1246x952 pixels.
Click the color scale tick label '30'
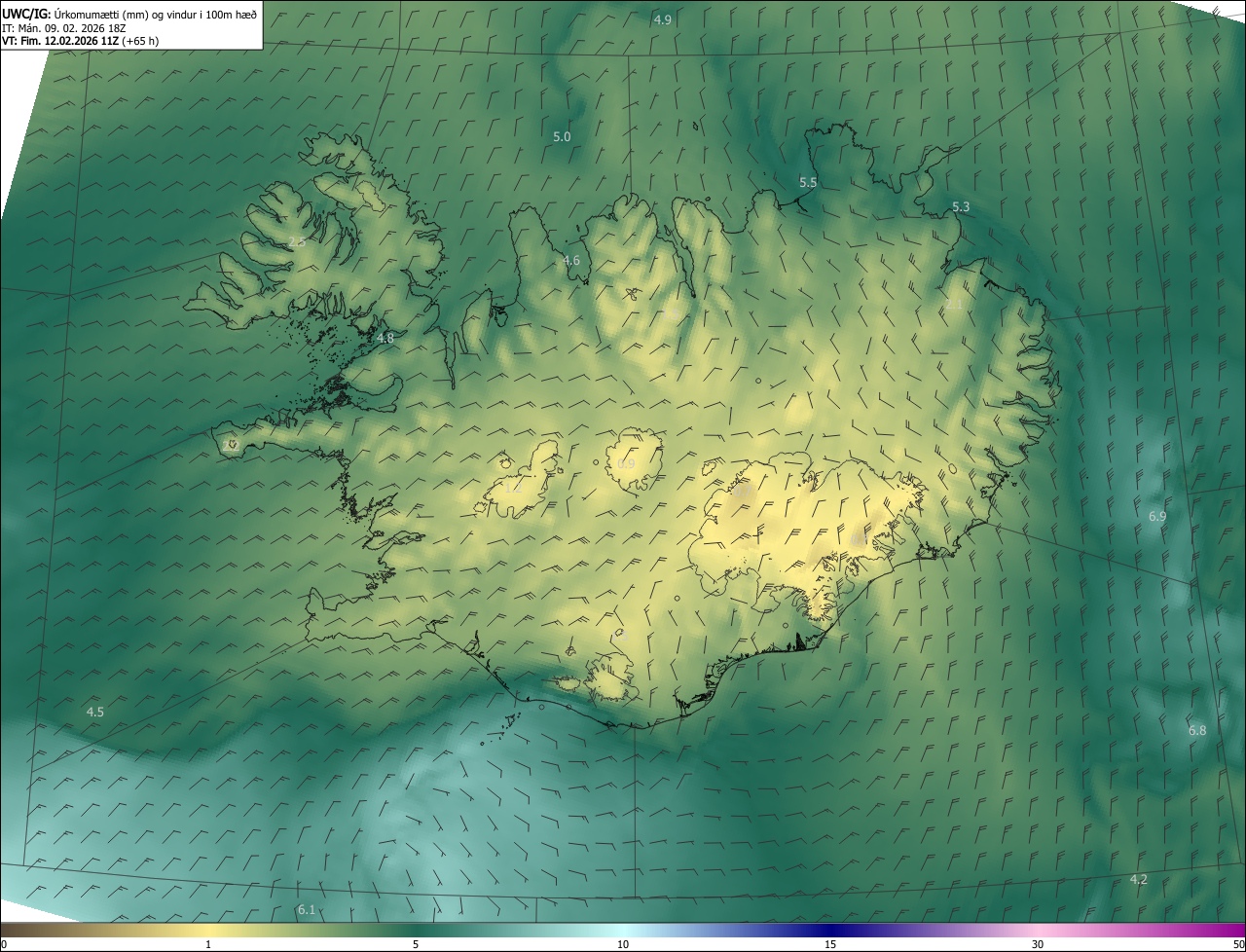(x=1038, y=944)
